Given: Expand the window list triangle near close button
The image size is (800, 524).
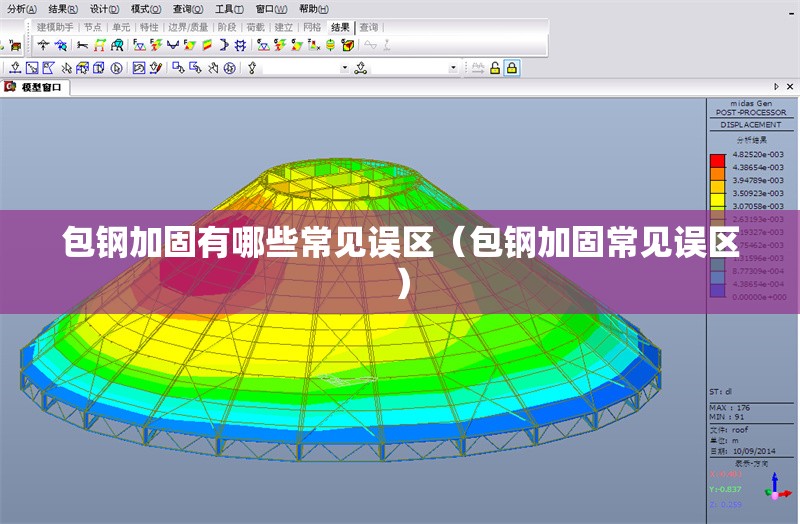Looking at the screenshot, I should coord(777,87).
